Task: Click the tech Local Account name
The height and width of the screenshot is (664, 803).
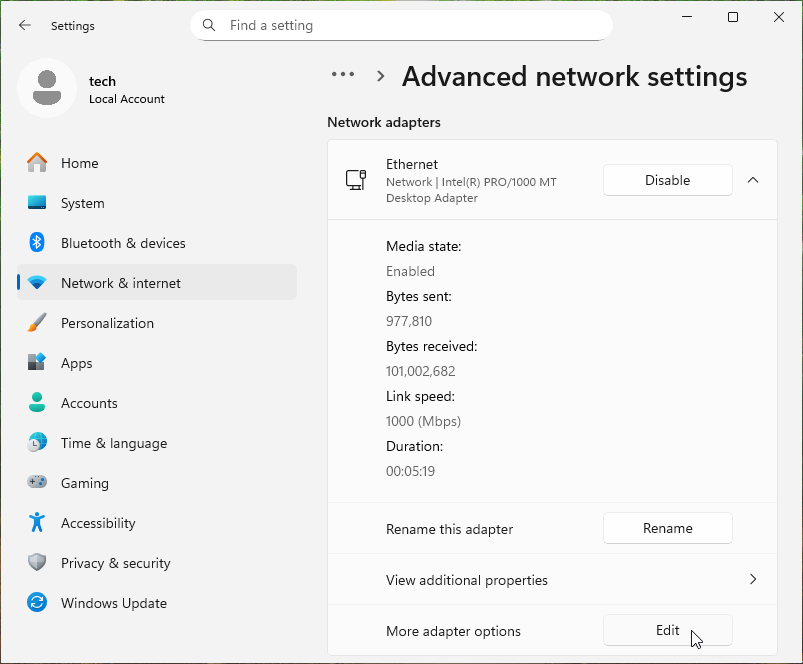Action: coord(126,90)
